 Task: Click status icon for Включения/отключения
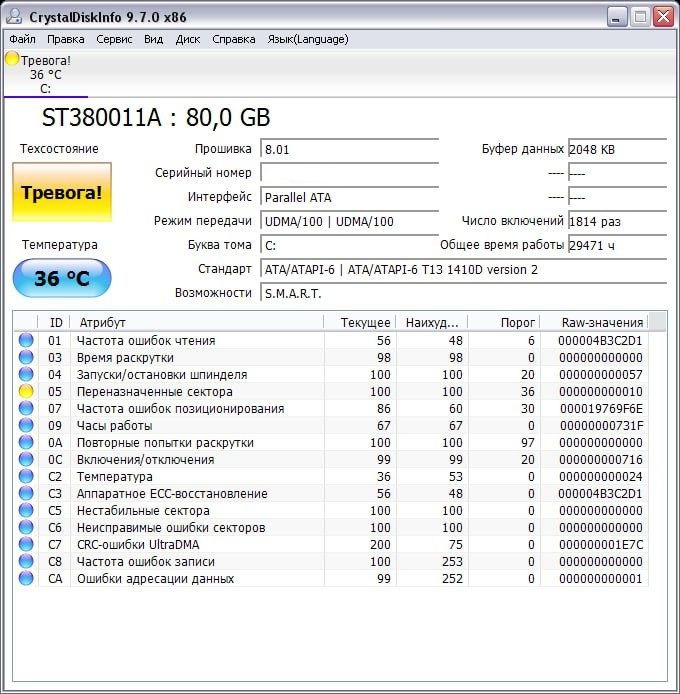[26, 459]
